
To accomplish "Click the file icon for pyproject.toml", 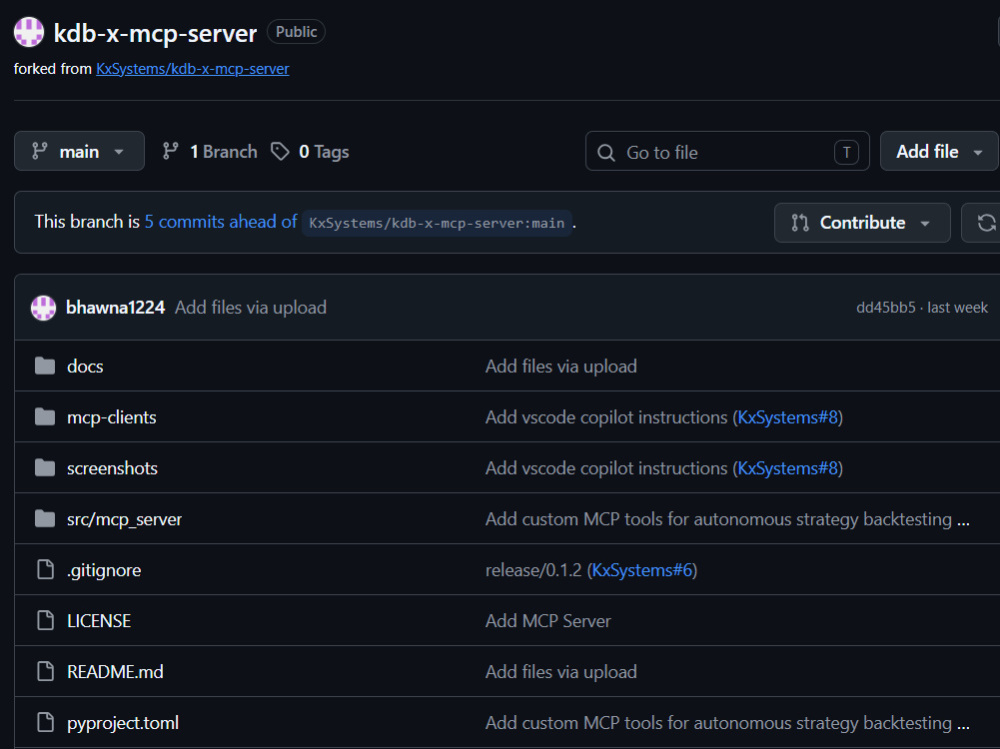I will click(x=45, y=722).
